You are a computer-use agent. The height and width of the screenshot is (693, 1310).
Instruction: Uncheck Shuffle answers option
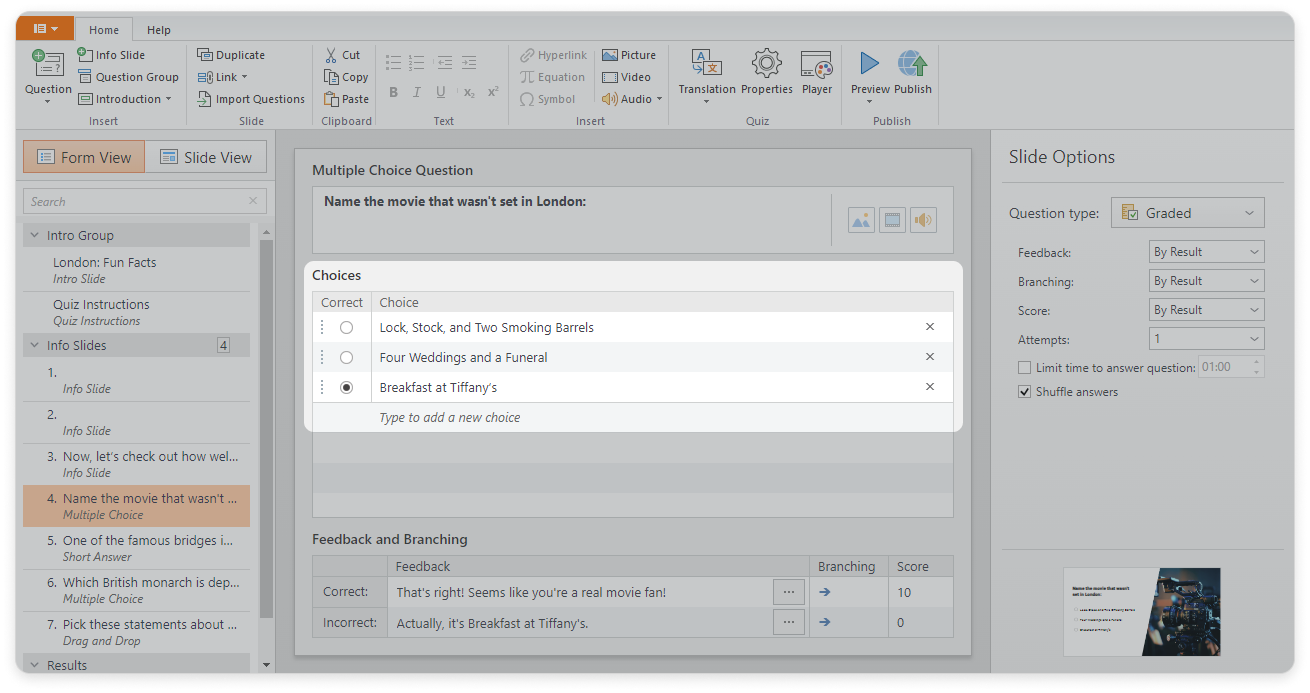coord(1024,392)
